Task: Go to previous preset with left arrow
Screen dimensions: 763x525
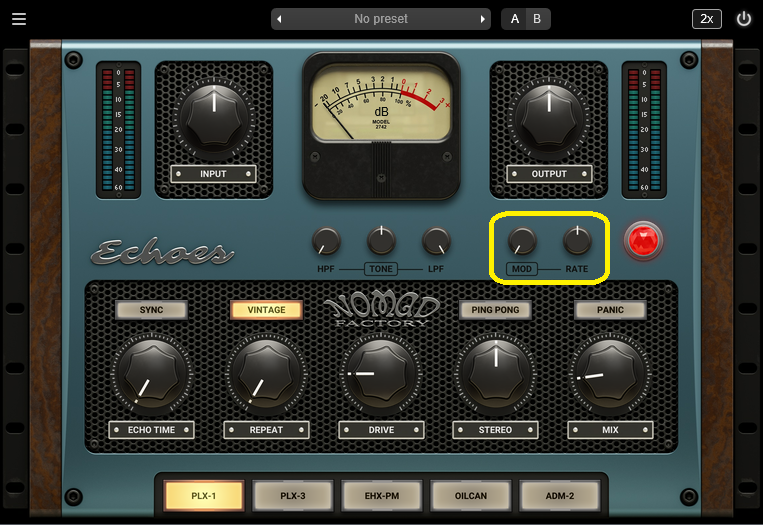Action: pos(279,19)
